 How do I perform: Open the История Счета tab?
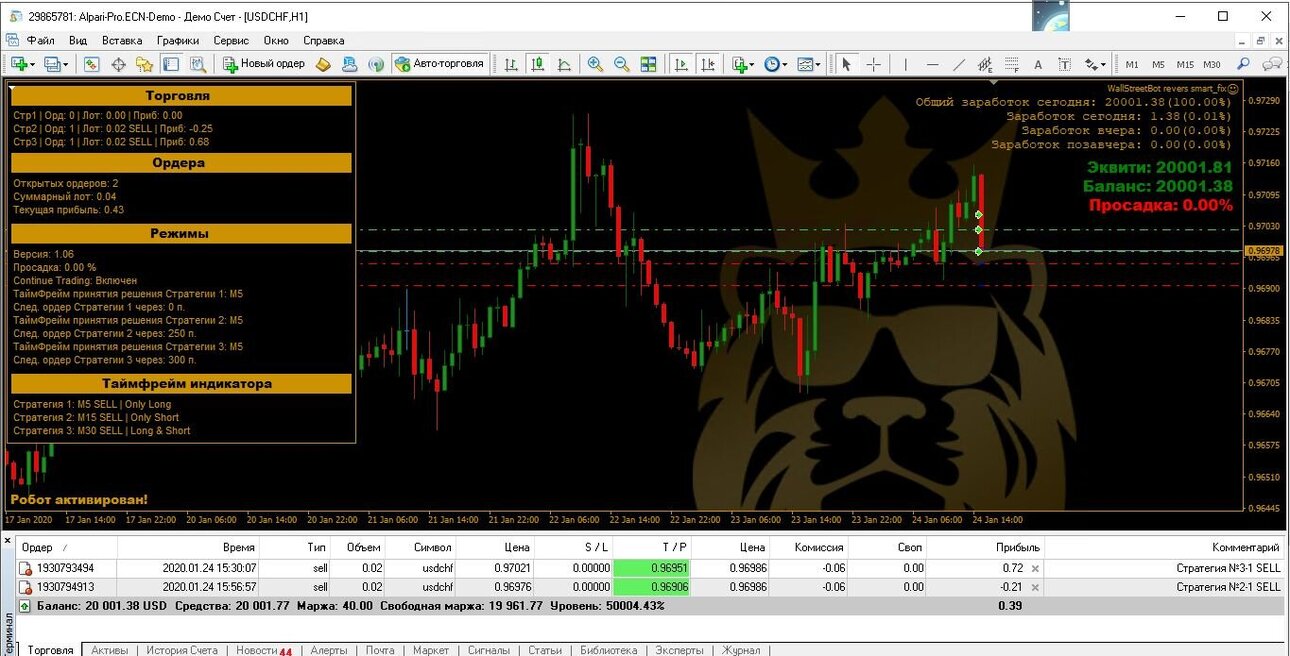coord(182,650)
